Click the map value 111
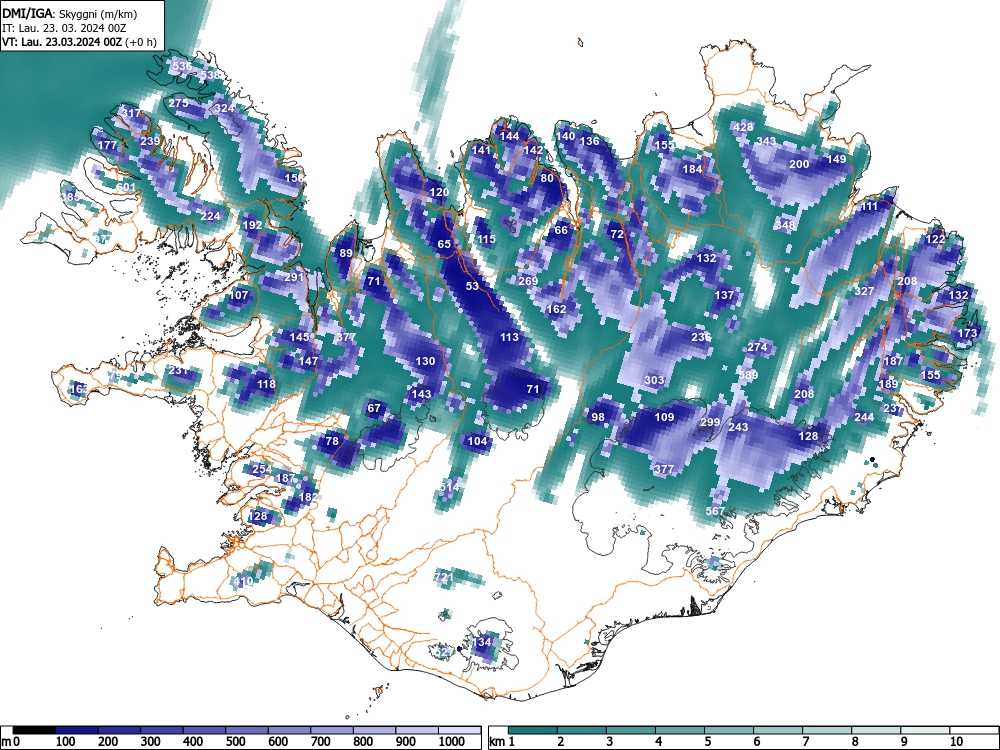 coord(869,207)
